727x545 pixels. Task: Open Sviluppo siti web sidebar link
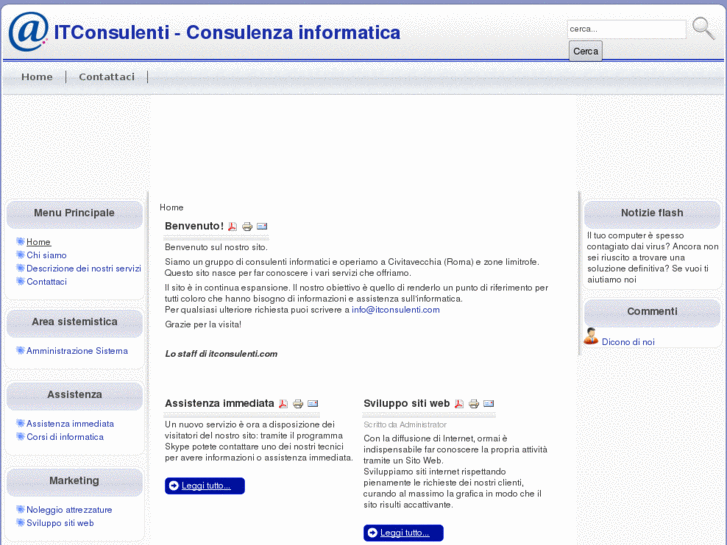60,523
